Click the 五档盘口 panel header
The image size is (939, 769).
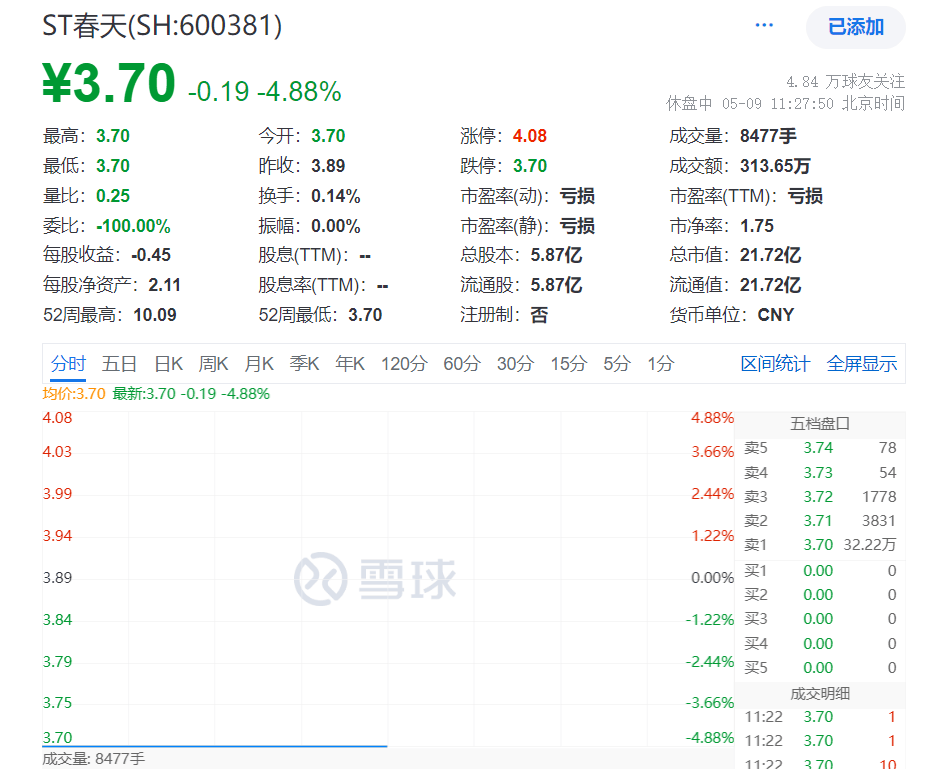pos(820,424)
